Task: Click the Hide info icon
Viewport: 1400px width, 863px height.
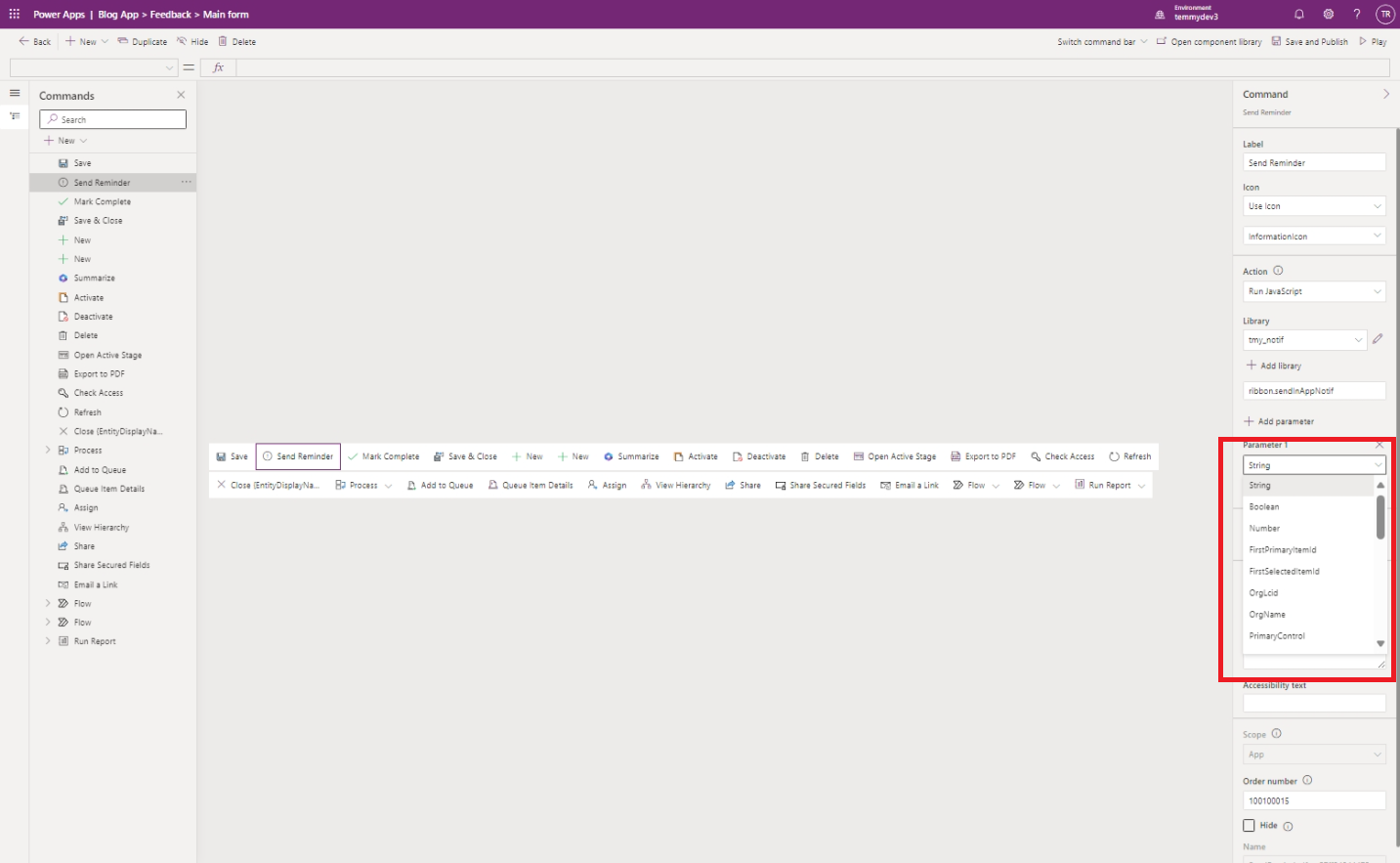Action: coord(1288,826)
